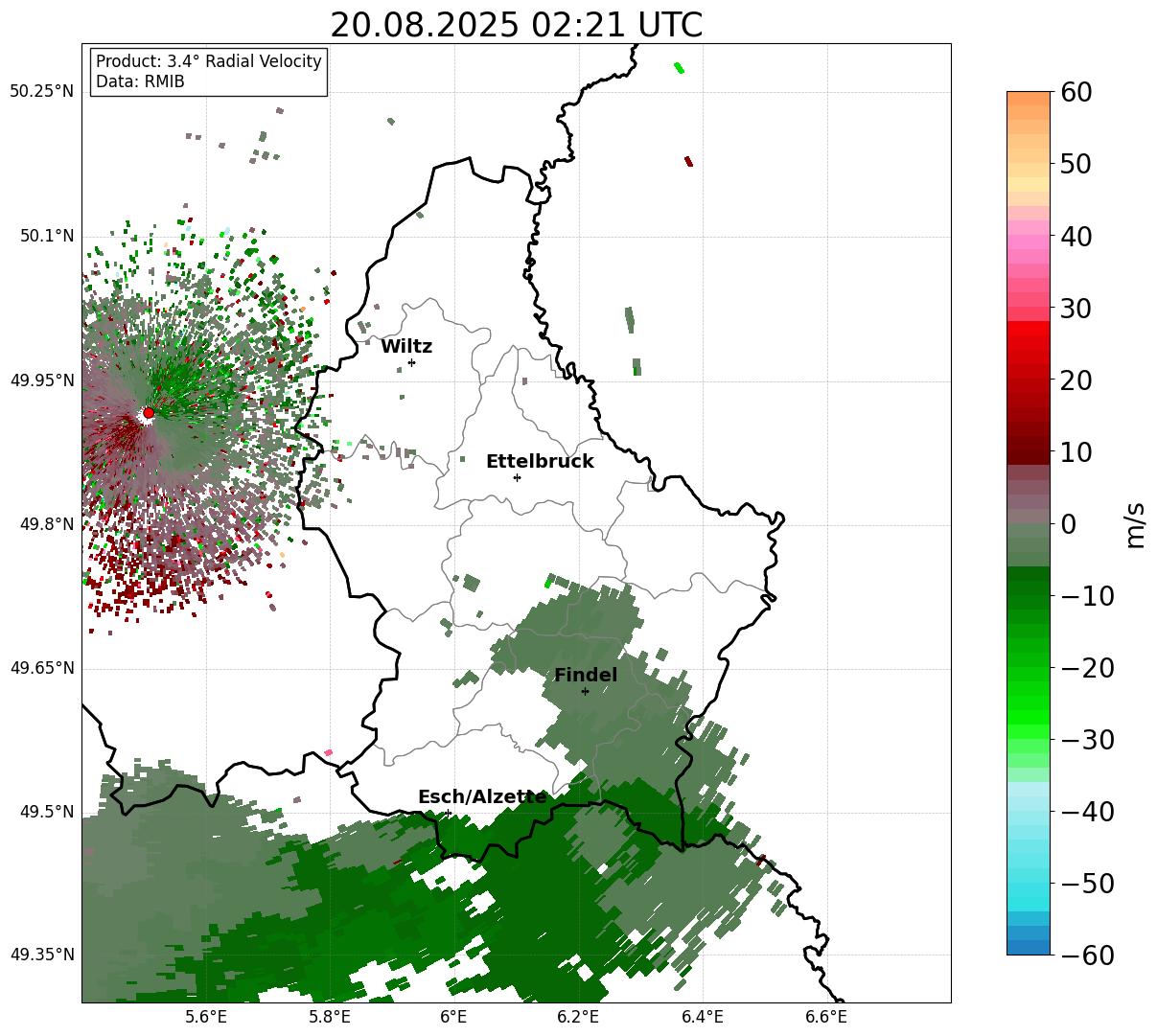Click the 49.65°N latitude tick label
Image resolution: width=1157 pixels, height=1036 pixels.
41,668
